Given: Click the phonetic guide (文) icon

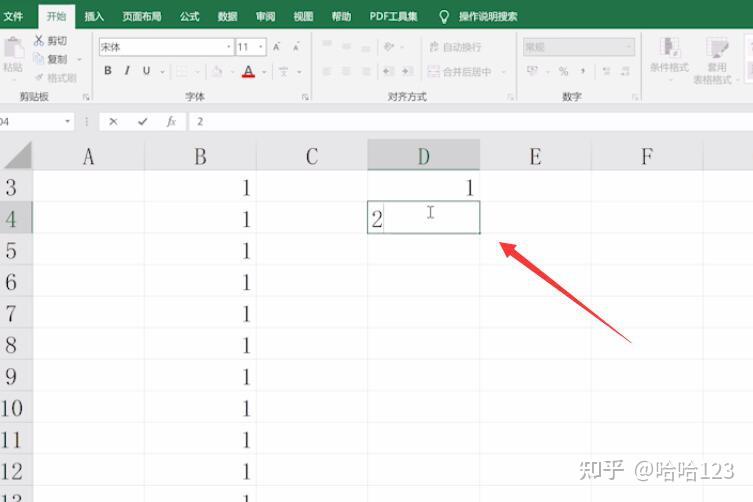Looking at the screenshot, I should pyautogui.click(x=283, y=72).
